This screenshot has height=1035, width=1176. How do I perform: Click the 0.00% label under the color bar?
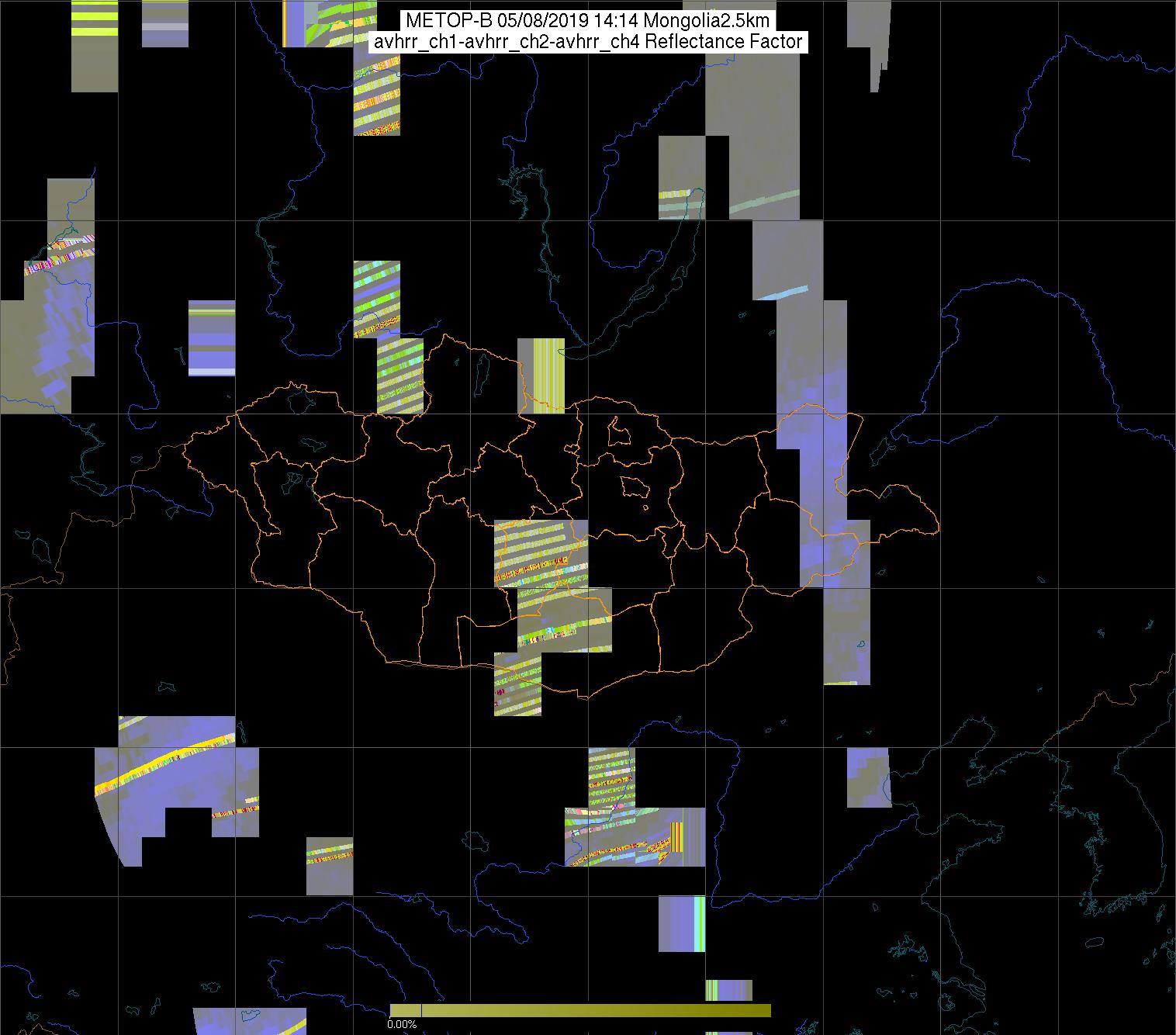pyautogui.click(x=402, y=1025)
